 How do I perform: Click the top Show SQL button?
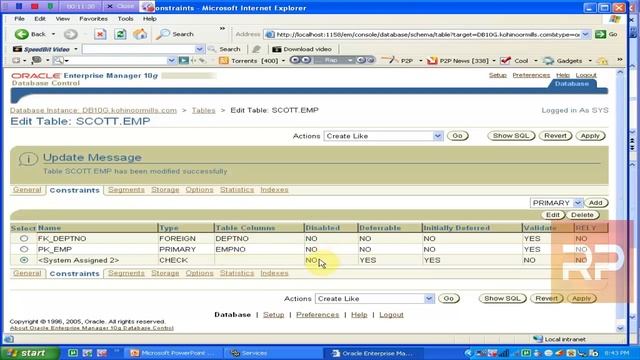pyautogui.click(x=511, y=136)
